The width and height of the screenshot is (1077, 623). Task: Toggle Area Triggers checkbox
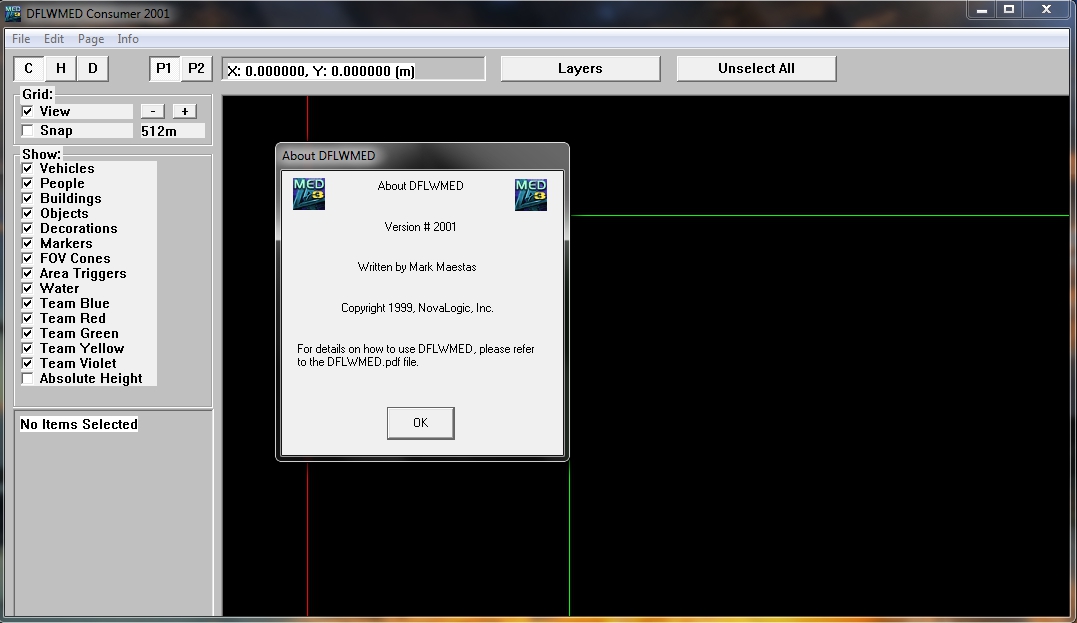(x=27, y=273)
